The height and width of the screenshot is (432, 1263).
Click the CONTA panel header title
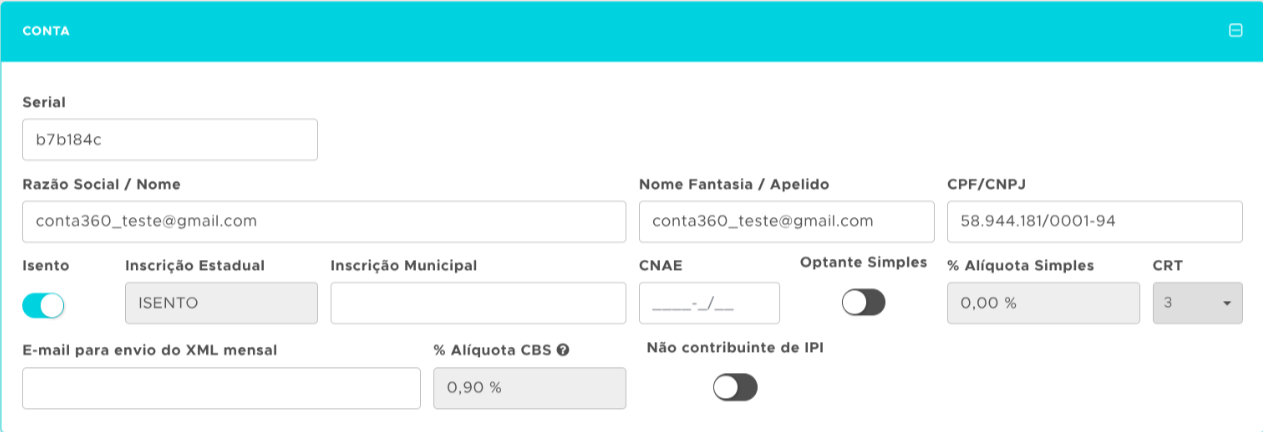46,31
